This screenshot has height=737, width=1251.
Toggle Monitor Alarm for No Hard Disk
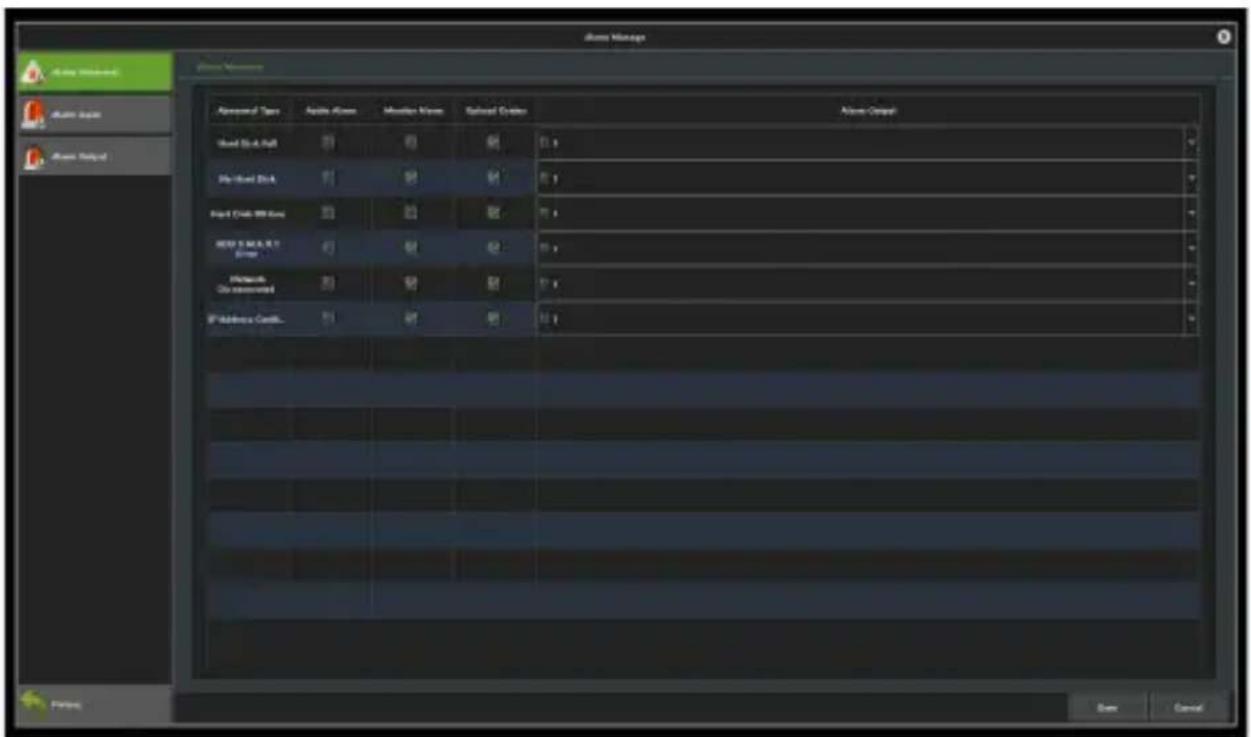(410, 178)
